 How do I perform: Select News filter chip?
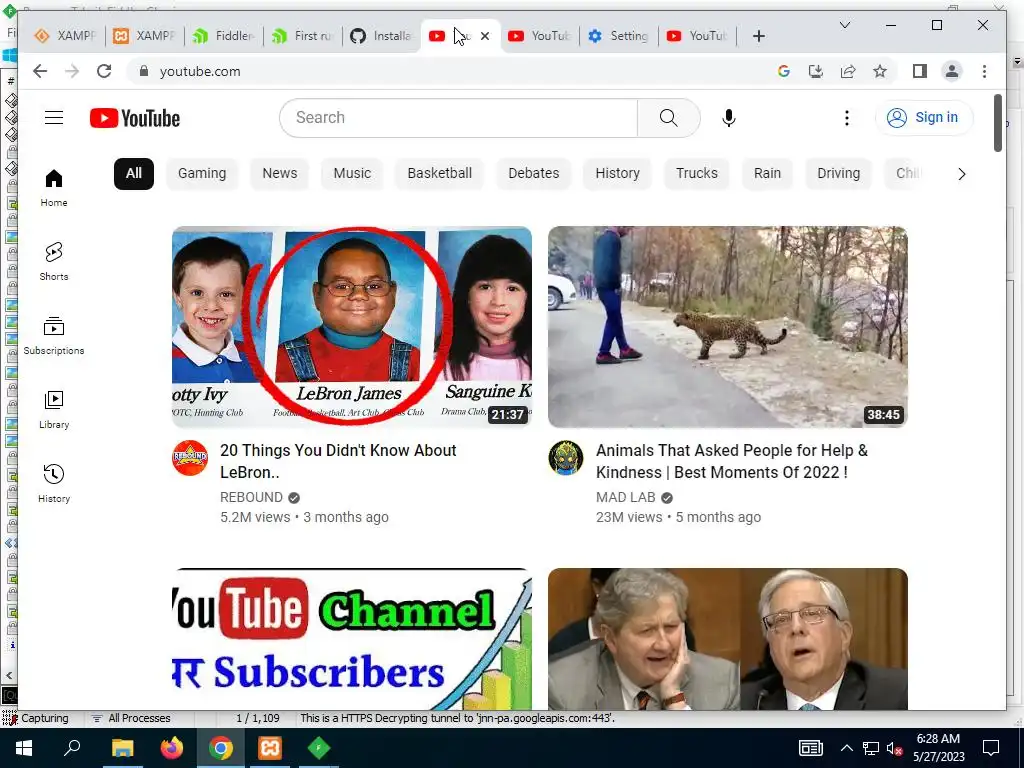[x=280, y=174]
